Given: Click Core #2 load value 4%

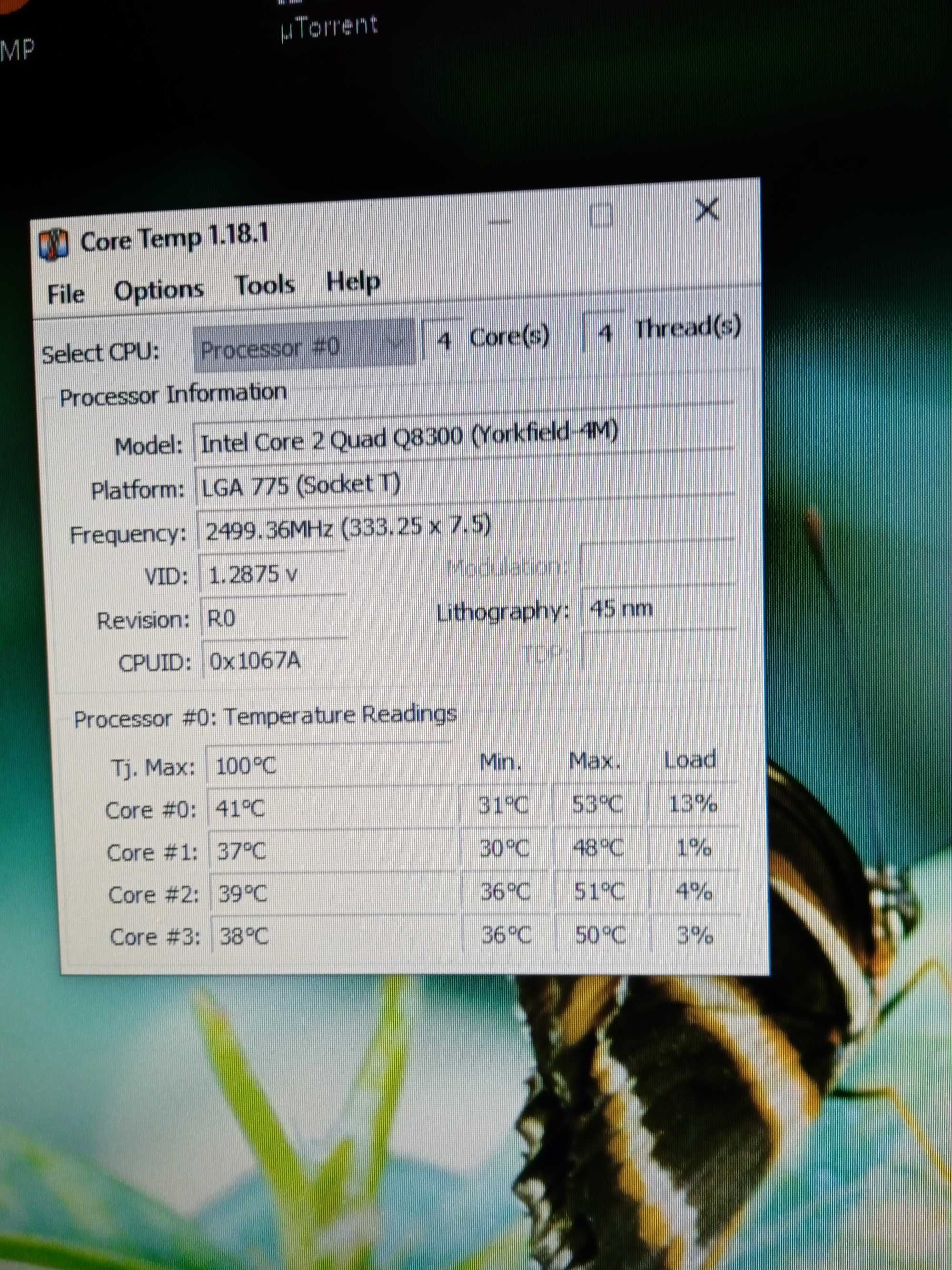Looking at the screenshot, I should tap(694, 891).
